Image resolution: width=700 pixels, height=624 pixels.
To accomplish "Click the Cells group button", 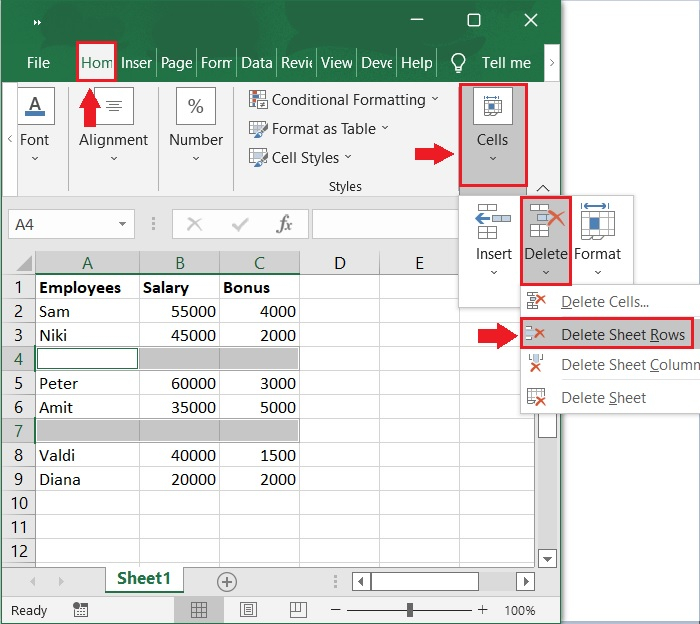I will point(492,134).
